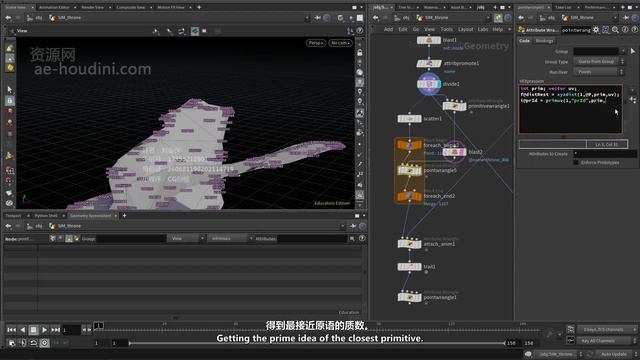Toggle the points attribute button in the Geometry Spreadsheet
This screenshot has height=360, width=640.
[x=52, y=238]
